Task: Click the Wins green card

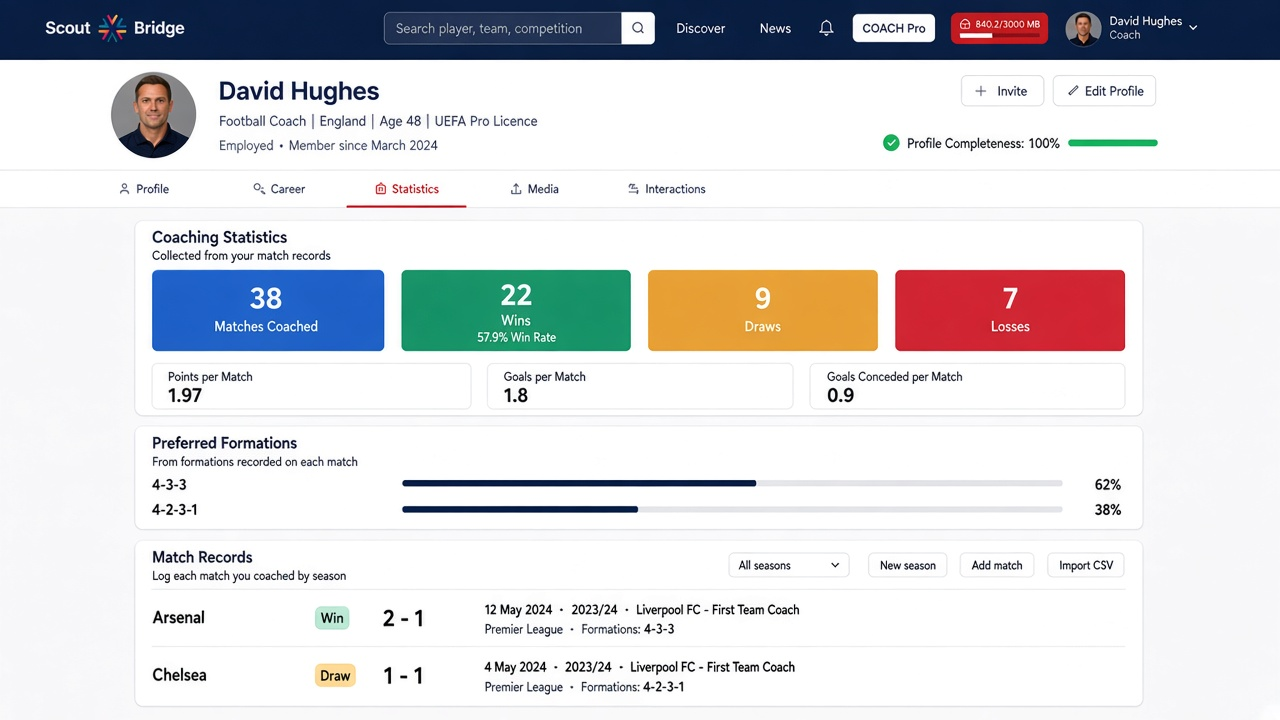Action: (x=516, y=310)
